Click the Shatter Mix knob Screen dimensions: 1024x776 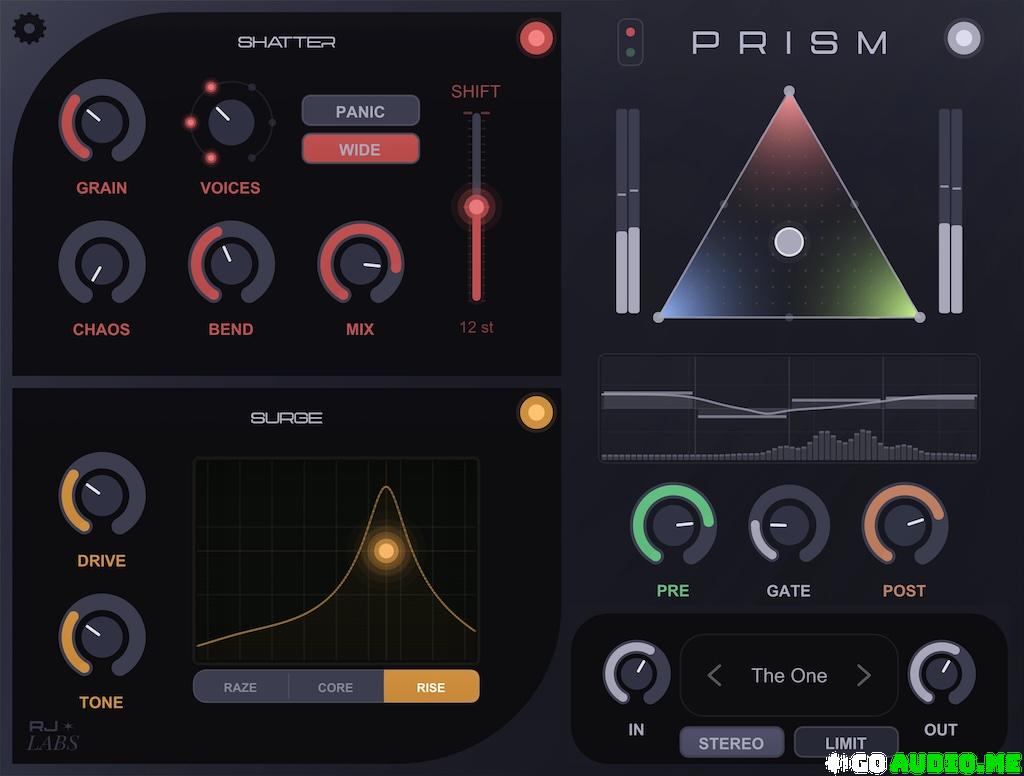click(x=360, y=263)
